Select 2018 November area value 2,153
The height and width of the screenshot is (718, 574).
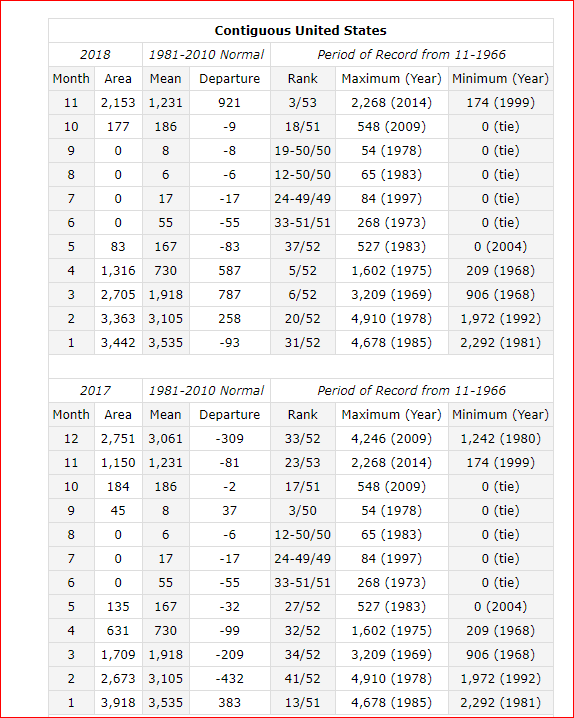[118, 103]
